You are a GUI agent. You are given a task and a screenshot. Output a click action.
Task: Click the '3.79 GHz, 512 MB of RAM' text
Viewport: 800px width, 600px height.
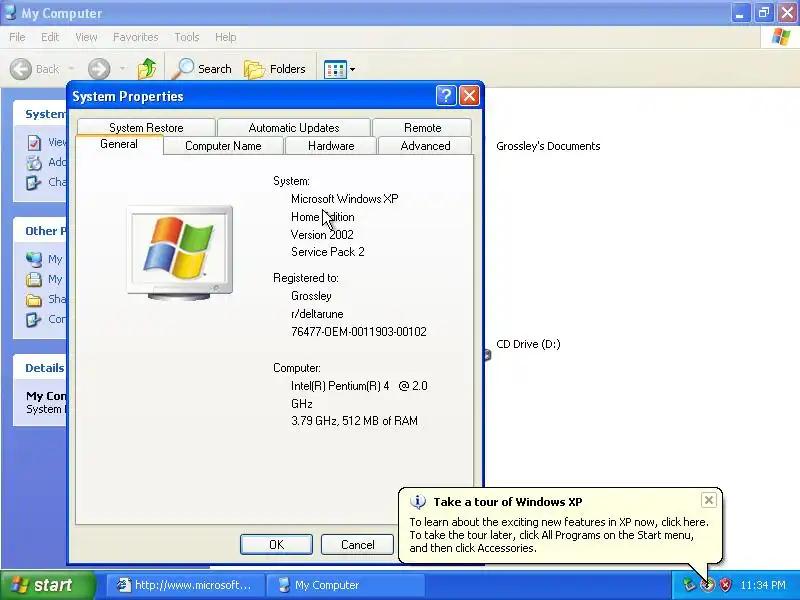pyautogui.click(x=354, y=421)
